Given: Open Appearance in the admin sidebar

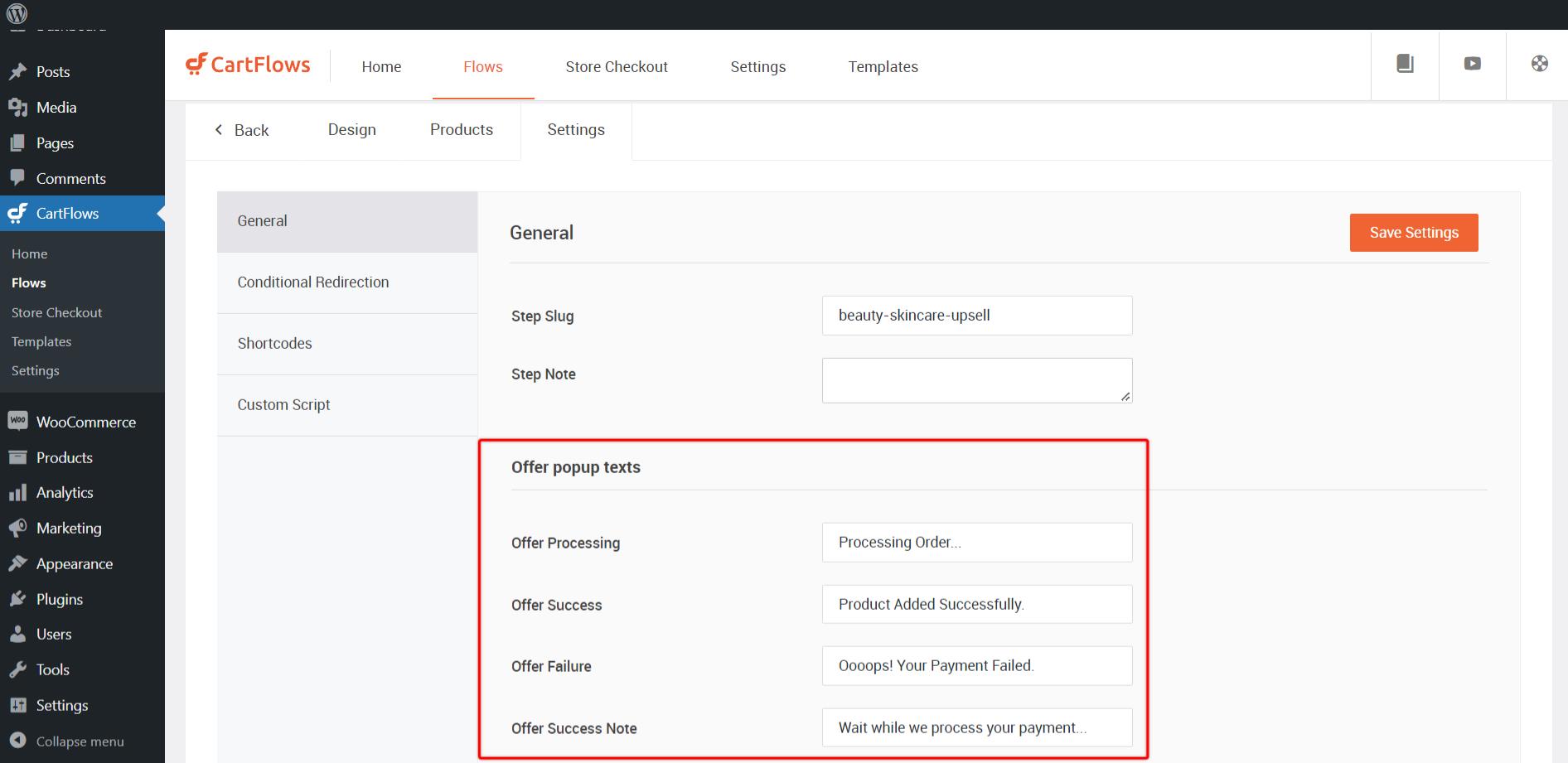Looking at the screenshot, I should tap(74, 564).
